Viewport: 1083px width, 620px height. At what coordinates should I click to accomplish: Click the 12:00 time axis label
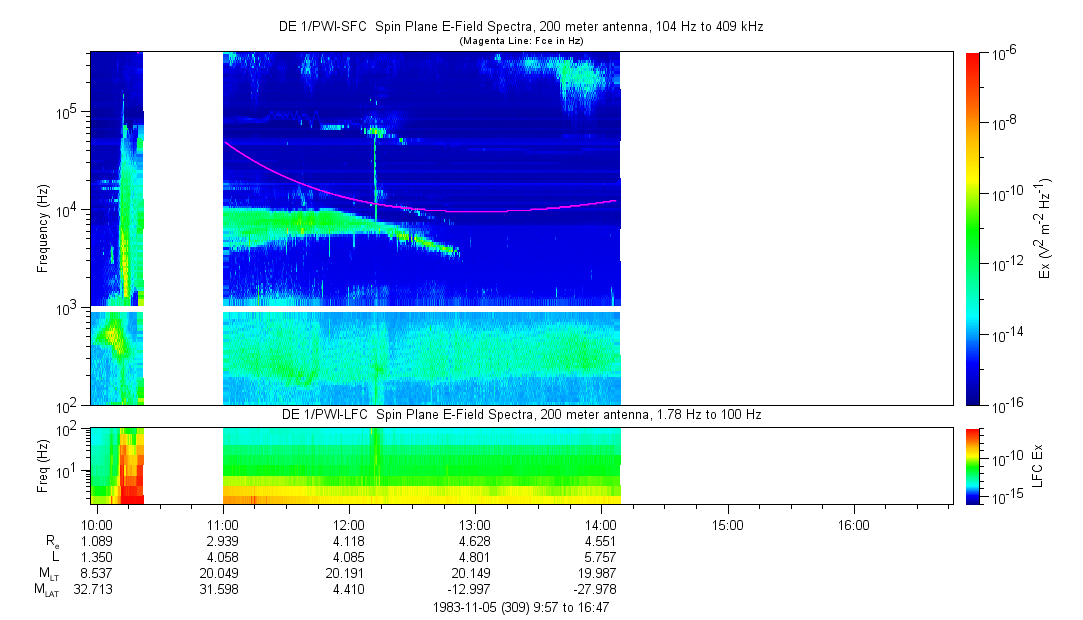(348, 524)
